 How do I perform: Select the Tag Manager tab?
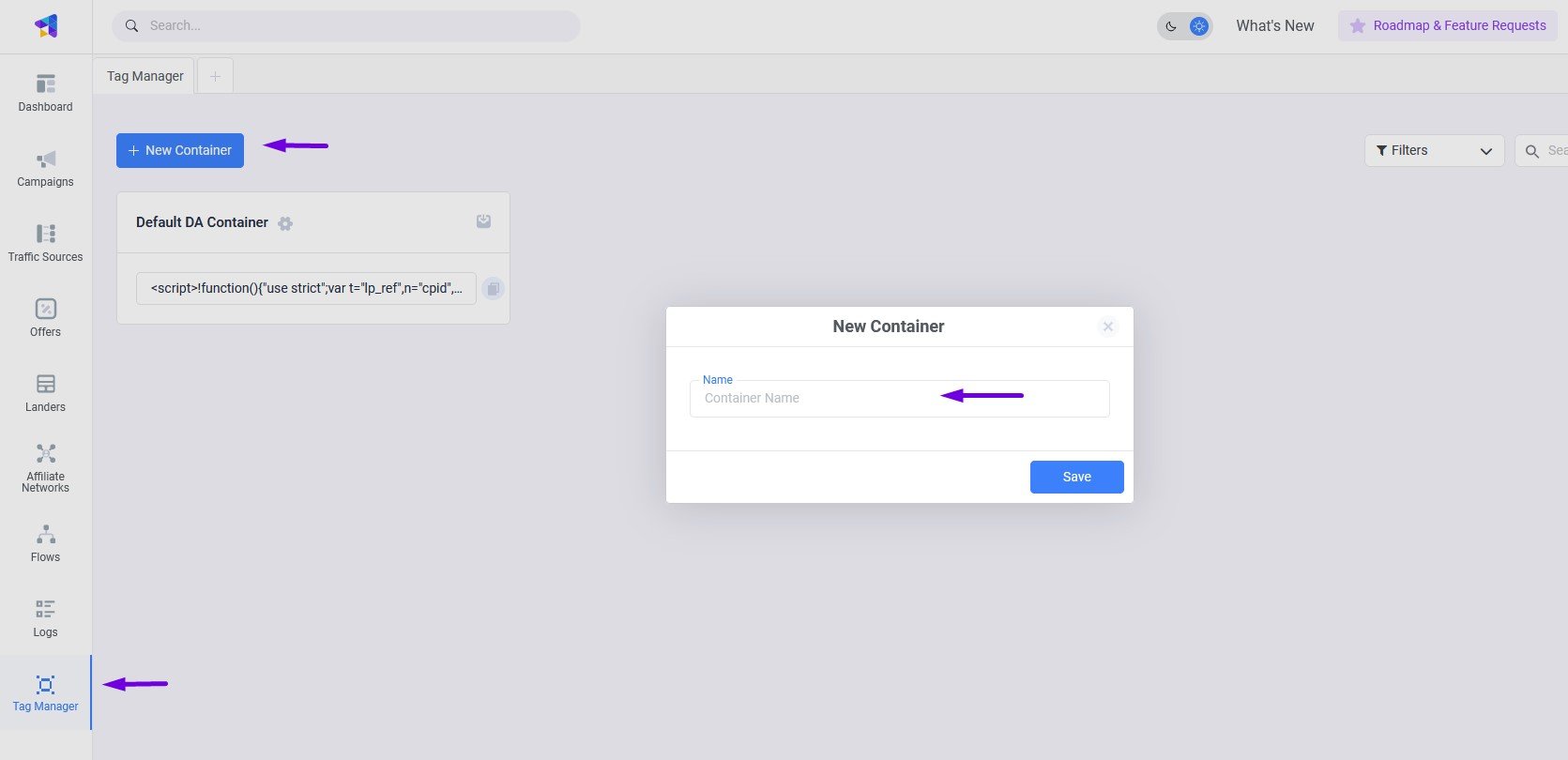tap(145, 76)
